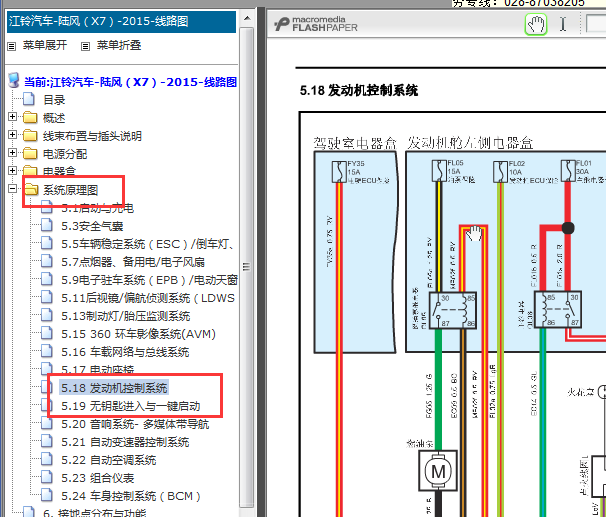The width and height of the screenshot is (606, 517).
Task: Collapse the 系统原理图 folder node
Action: [12, 189]
